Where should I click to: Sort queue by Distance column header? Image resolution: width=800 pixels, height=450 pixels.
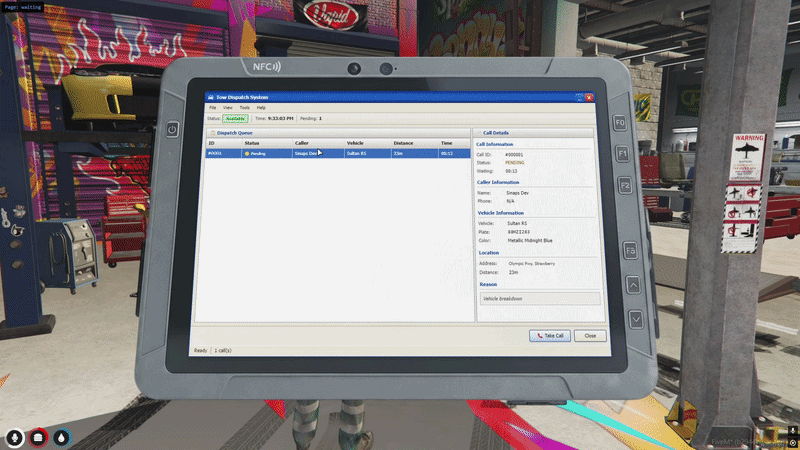click(414, 143)
